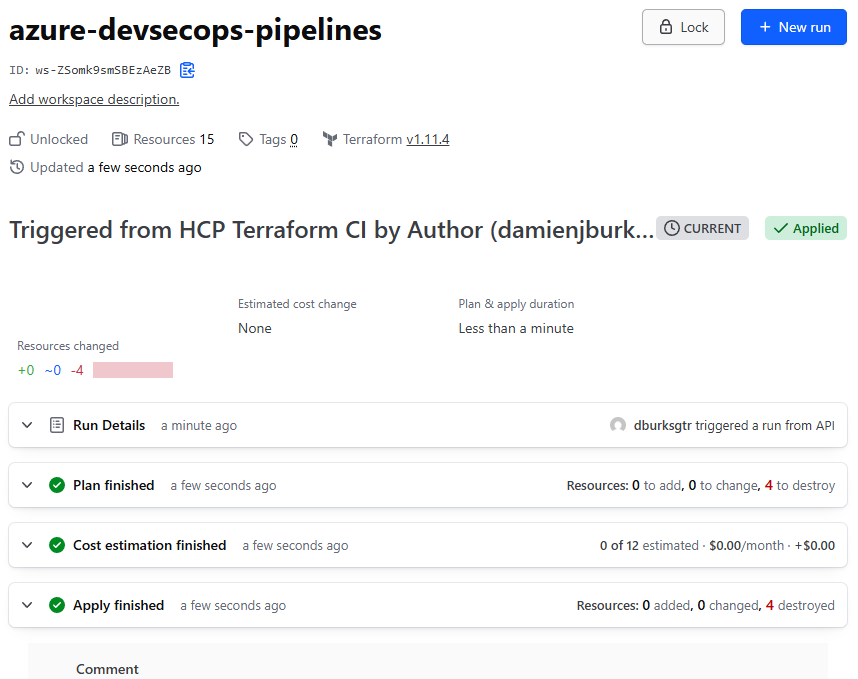Click the green check beside Apply finished
Viewport: 858px width, 679px height.
pos(57,605)
